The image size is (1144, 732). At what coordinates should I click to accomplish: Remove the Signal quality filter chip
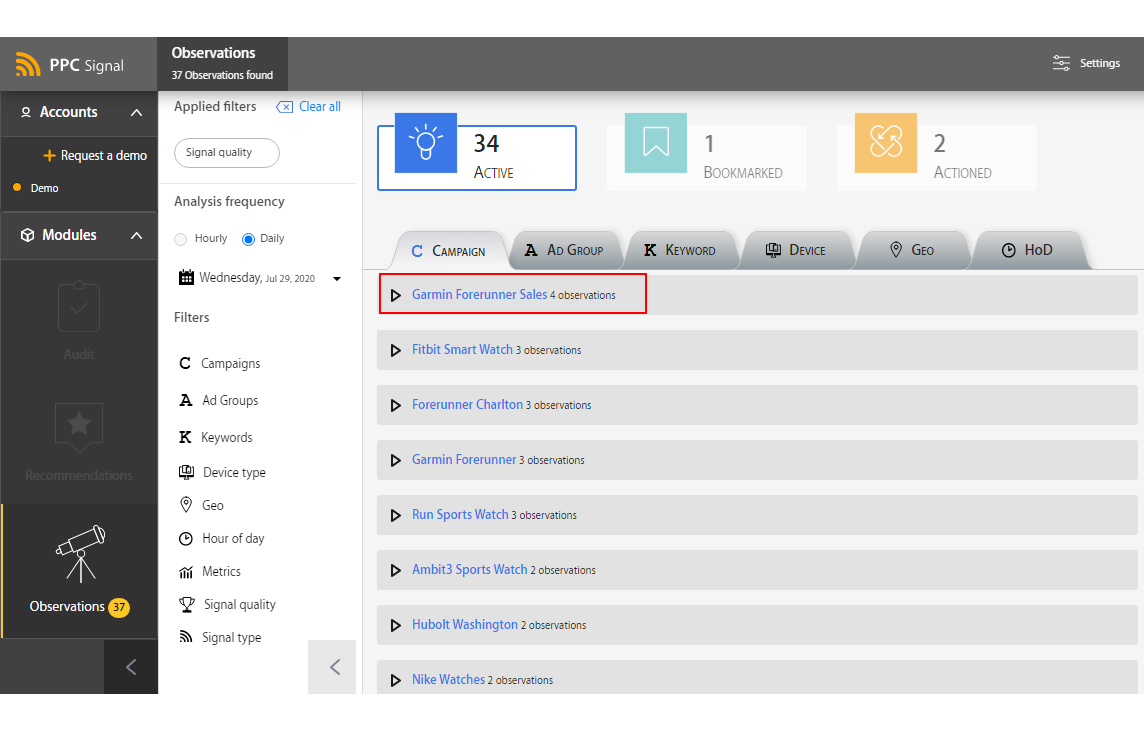click(227, 153)
